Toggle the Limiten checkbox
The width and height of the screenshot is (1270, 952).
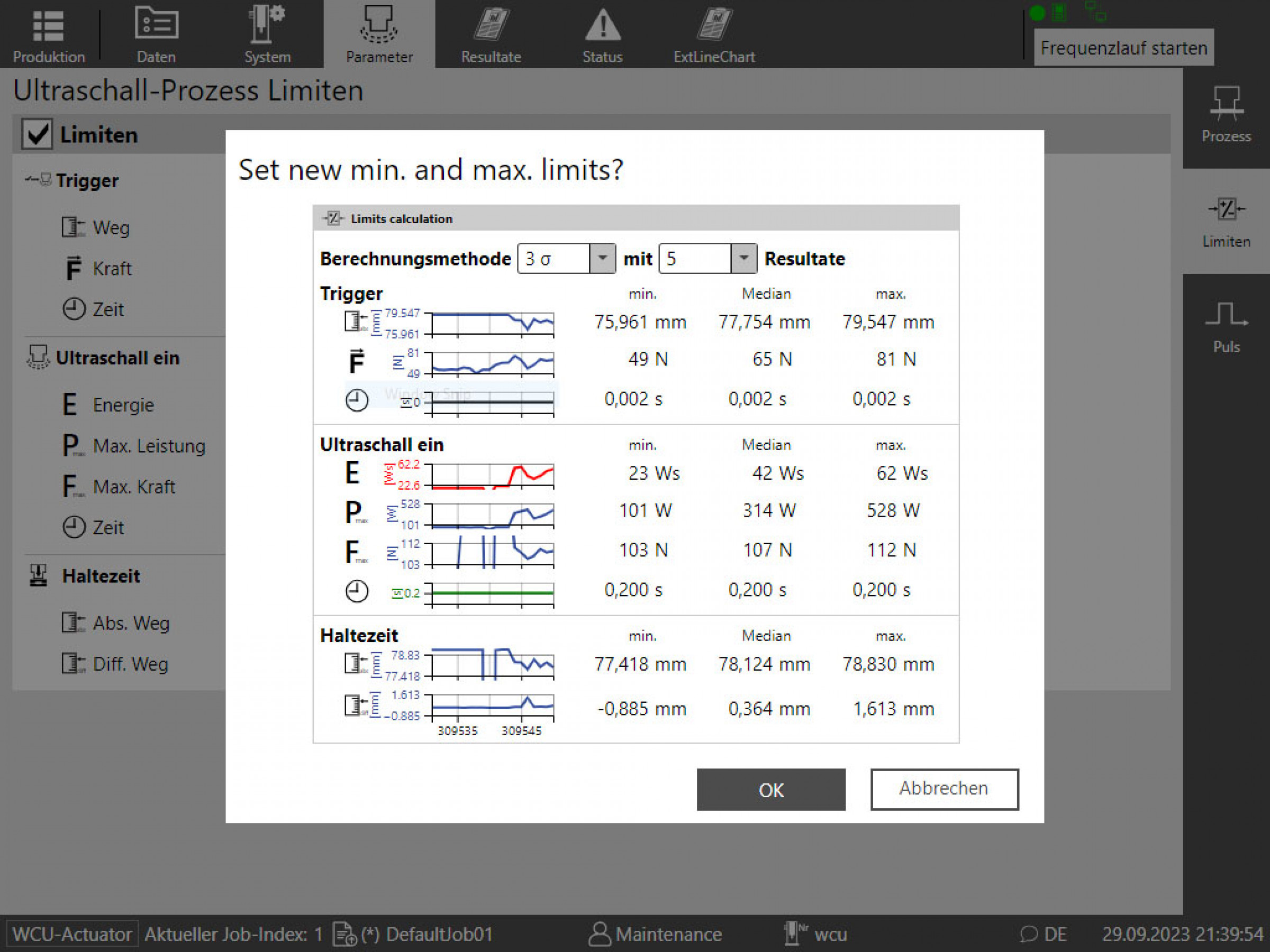pos(38,134)
